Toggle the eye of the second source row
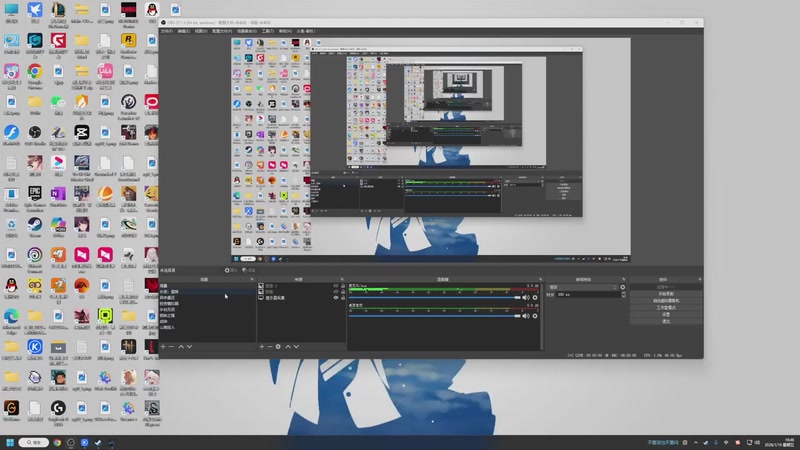The image size is (800, 450). [x=336, y=291]
